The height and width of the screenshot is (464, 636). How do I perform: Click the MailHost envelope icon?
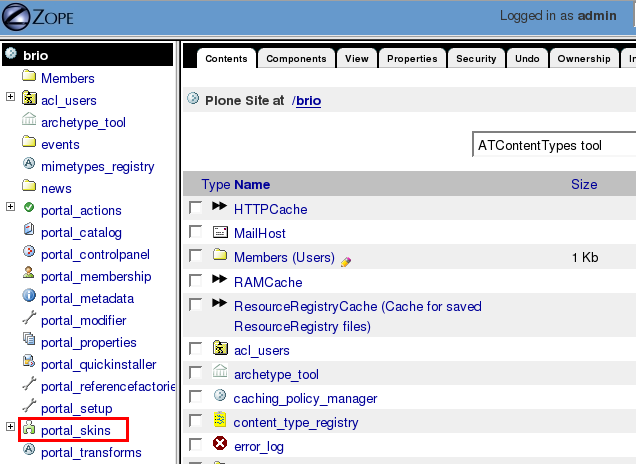(x=220, y=232)
